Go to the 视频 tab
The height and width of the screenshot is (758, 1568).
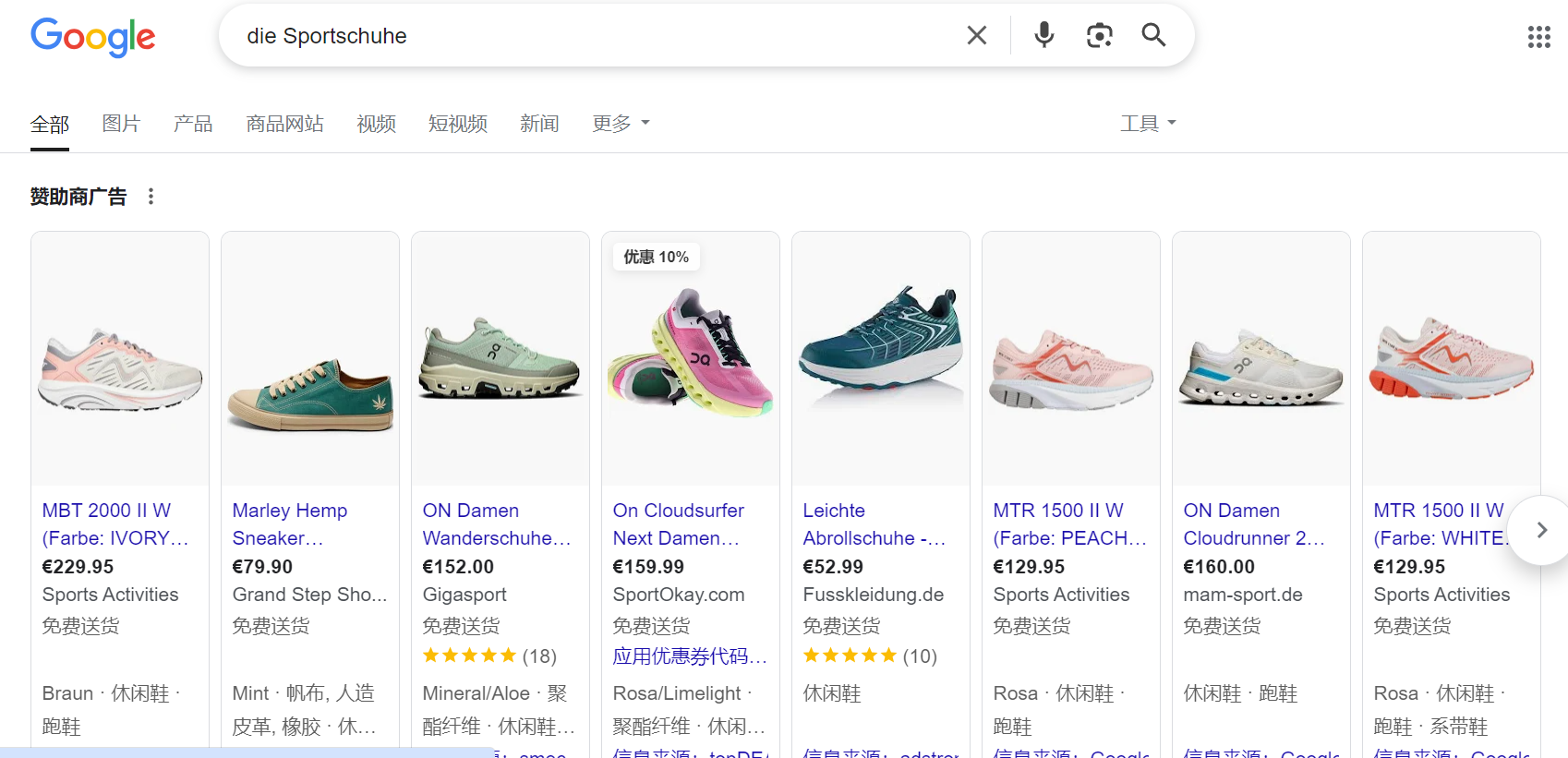[376, 124]
